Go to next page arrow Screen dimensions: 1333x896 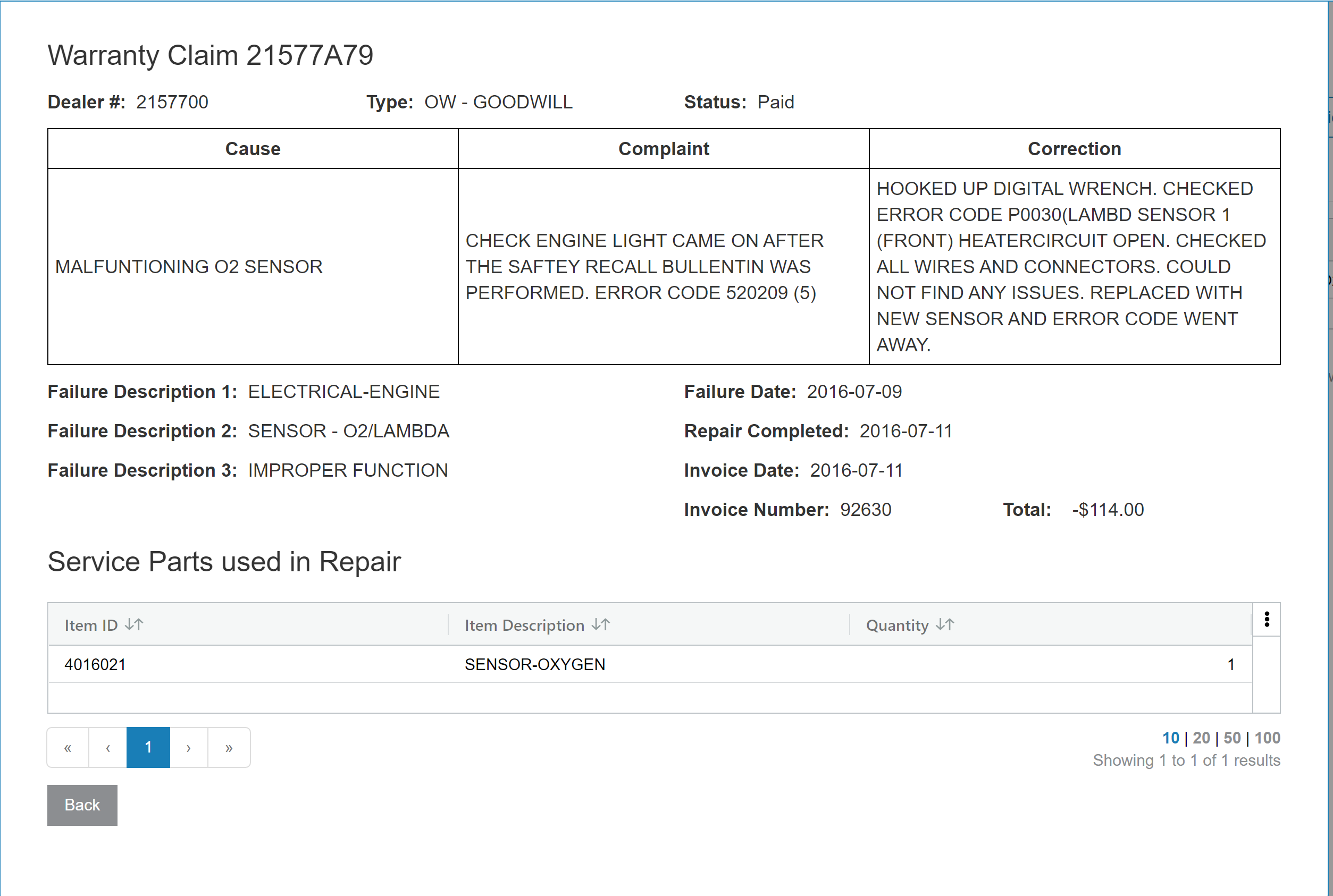(x=189, y=747)
